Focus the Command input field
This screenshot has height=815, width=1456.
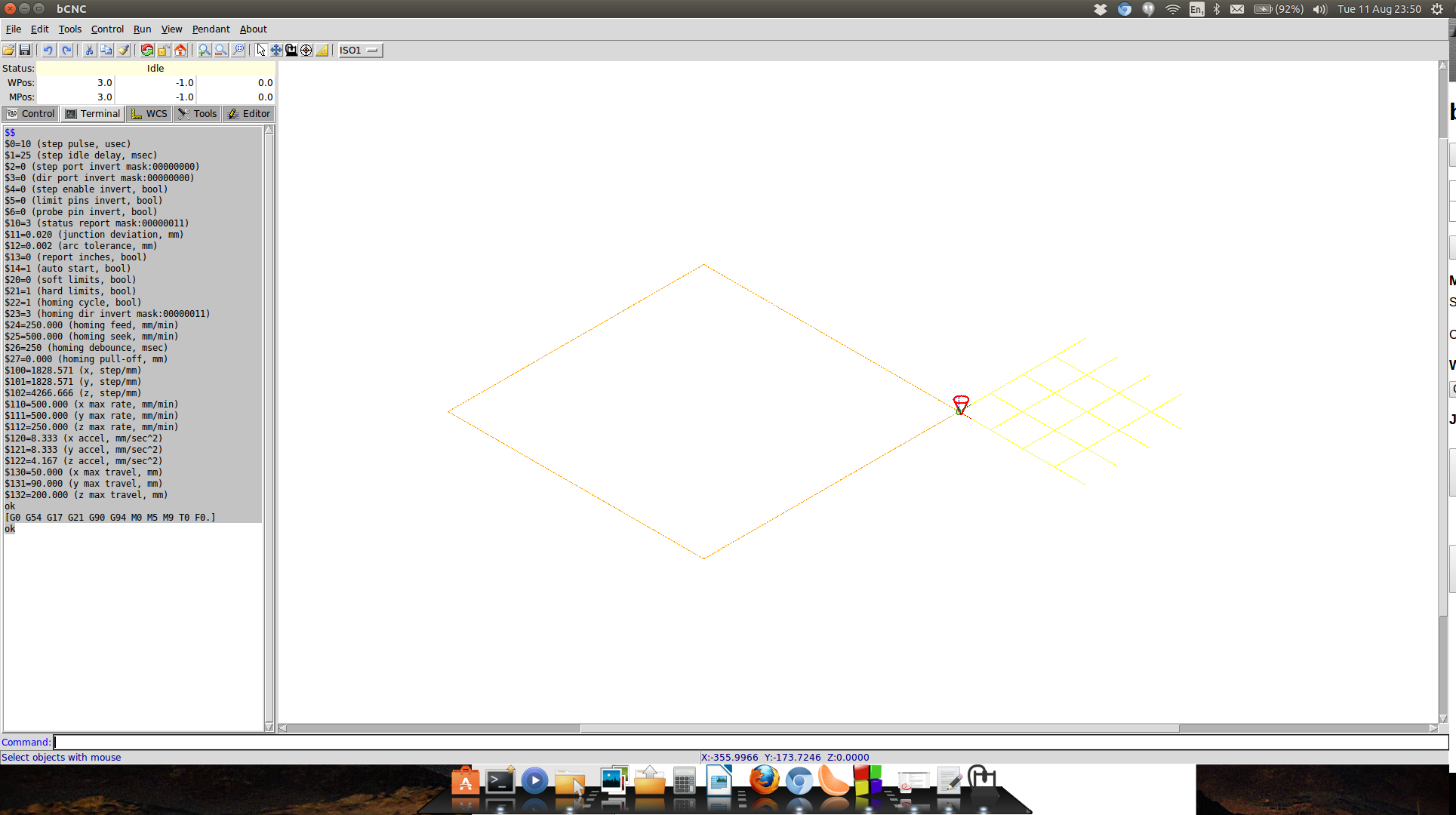point(750,742)
